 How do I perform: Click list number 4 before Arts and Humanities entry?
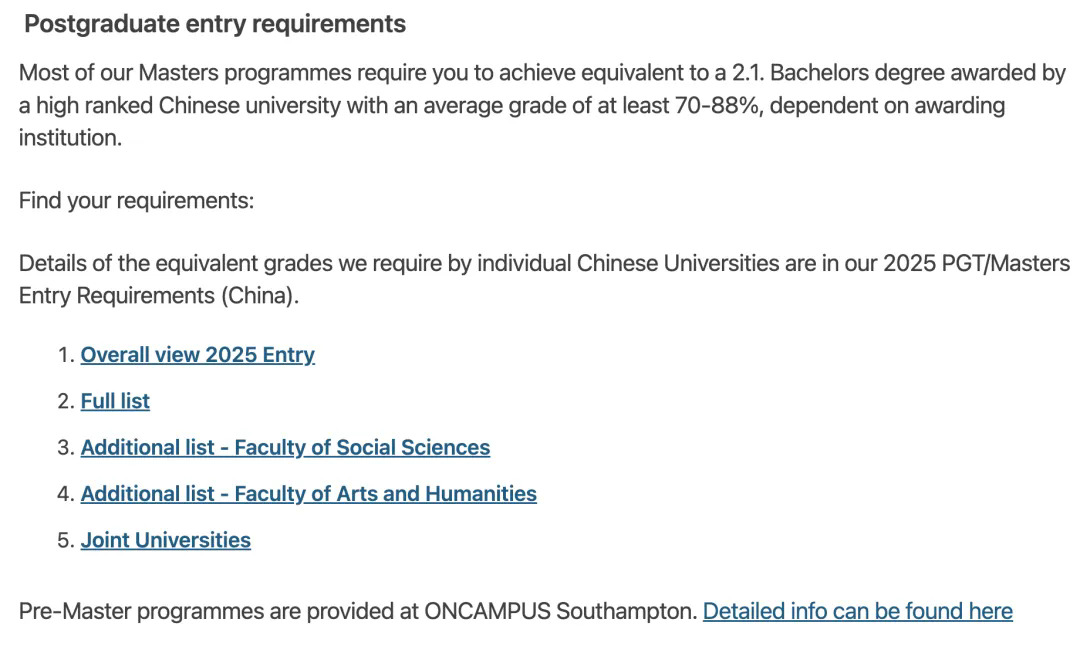(x=65, y=494)
